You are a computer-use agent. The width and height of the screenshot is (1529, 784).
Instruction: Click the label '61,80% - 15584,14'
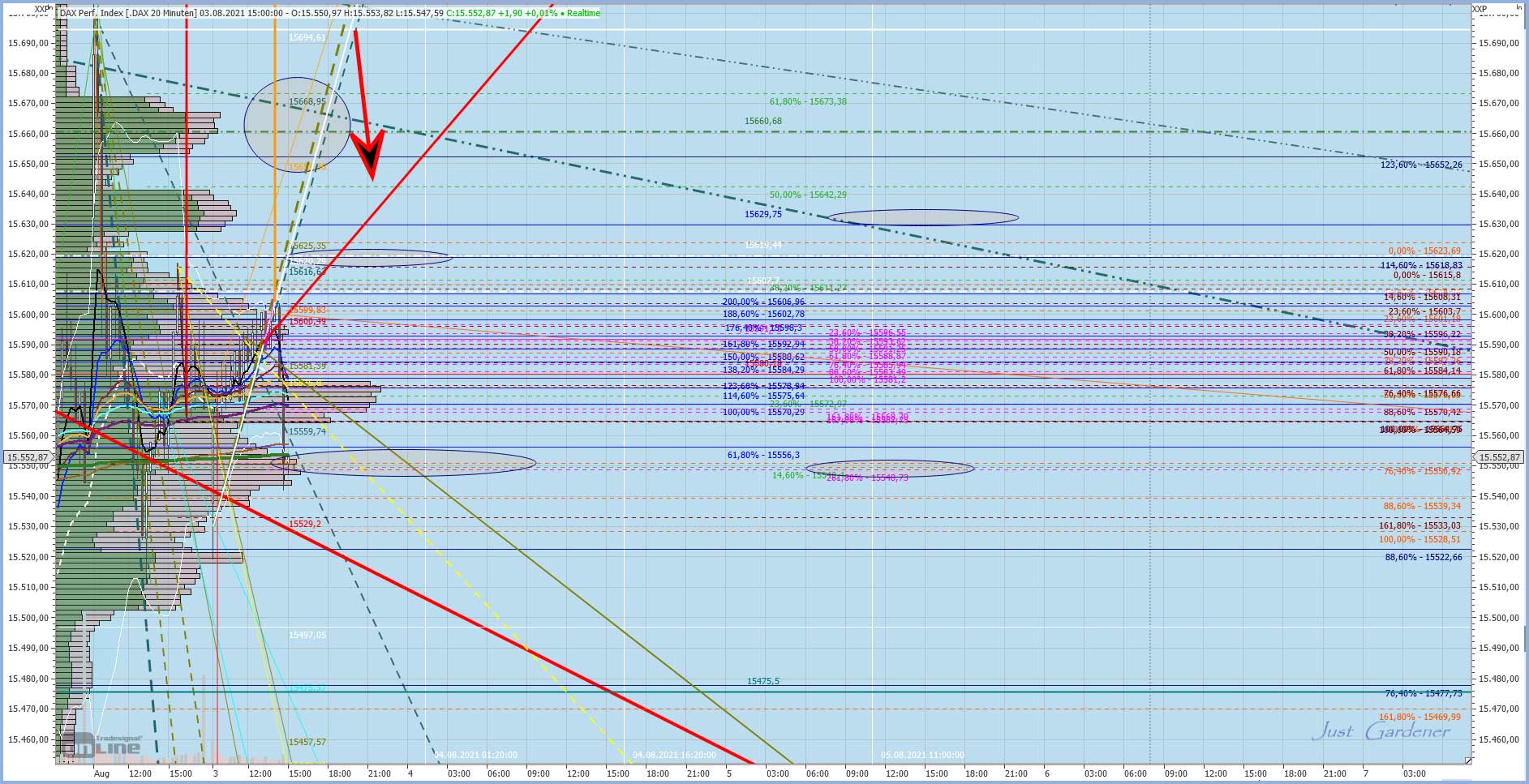tap(1424, 371)
